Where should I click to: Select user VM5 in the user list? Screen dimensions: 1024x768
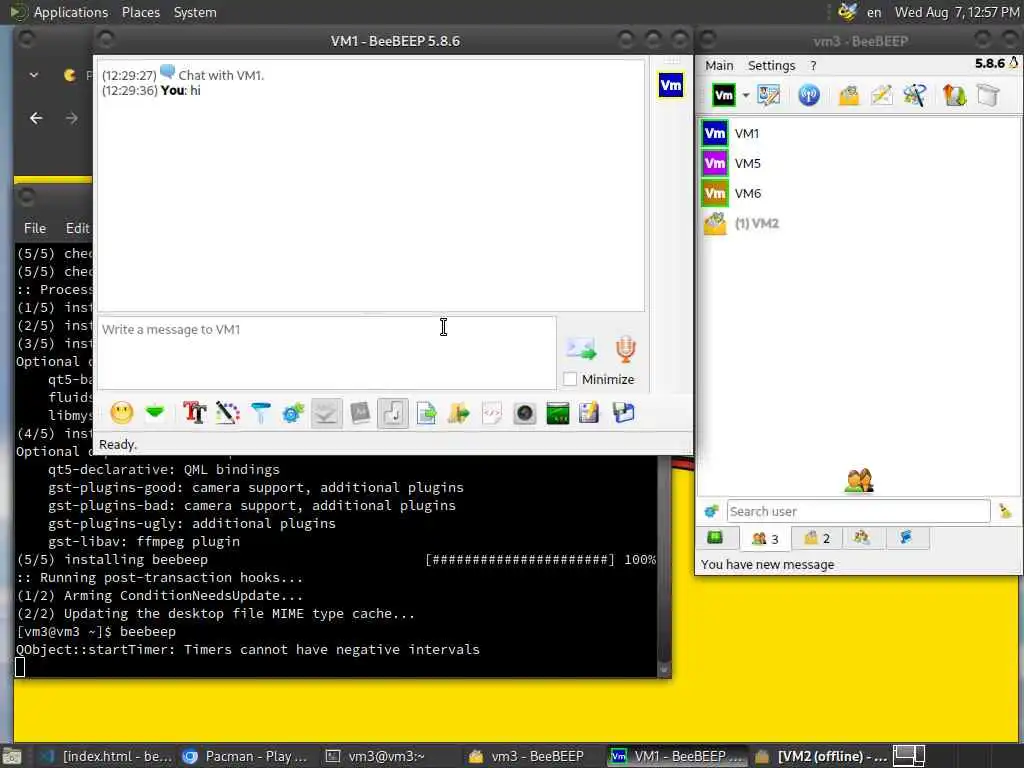[859, 163]
